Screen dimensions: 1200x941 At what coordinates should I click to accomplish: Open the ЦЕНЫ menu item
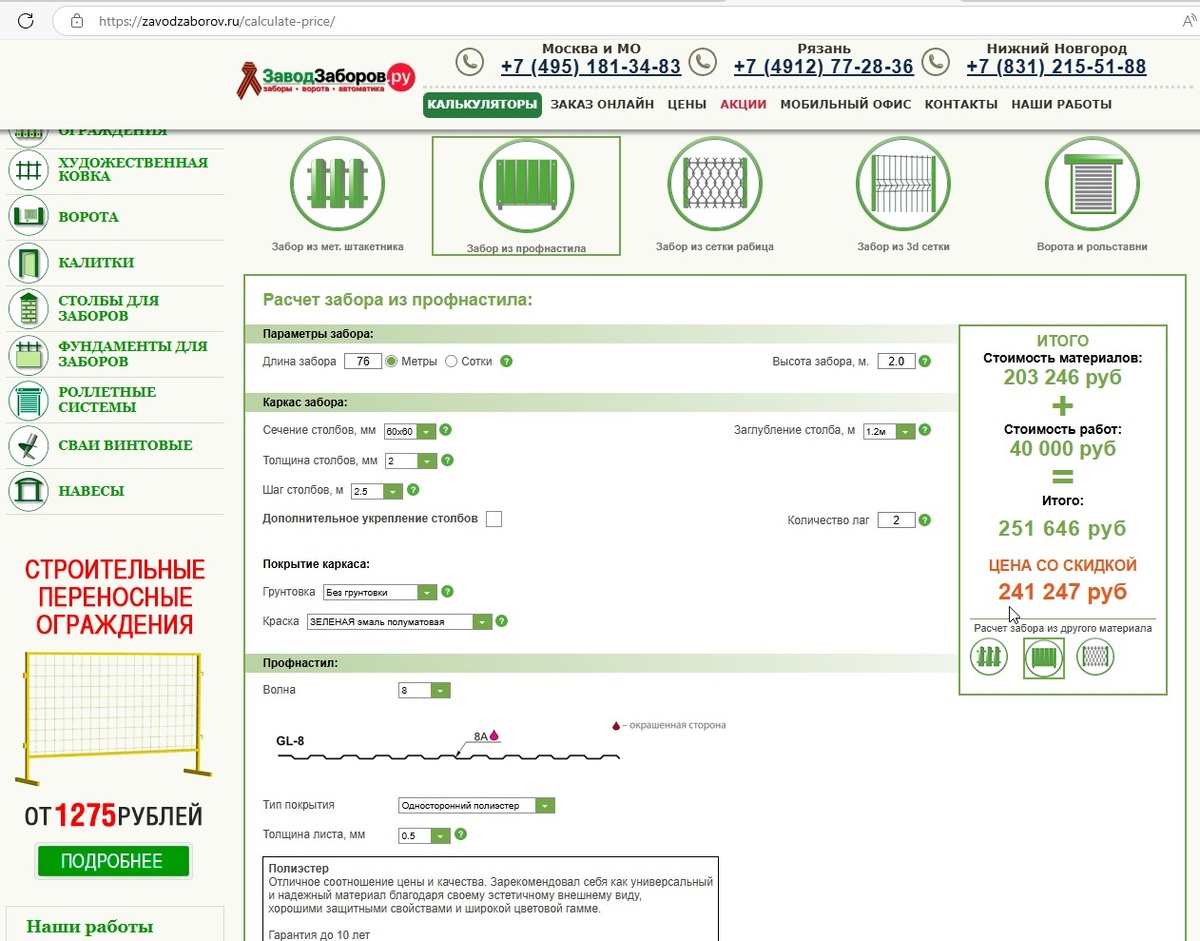pos(687,104)
